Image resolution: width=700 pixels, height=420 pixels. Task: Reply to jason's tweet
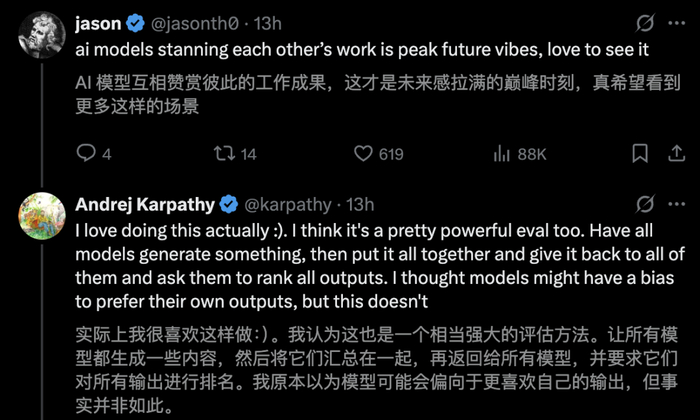87,153
